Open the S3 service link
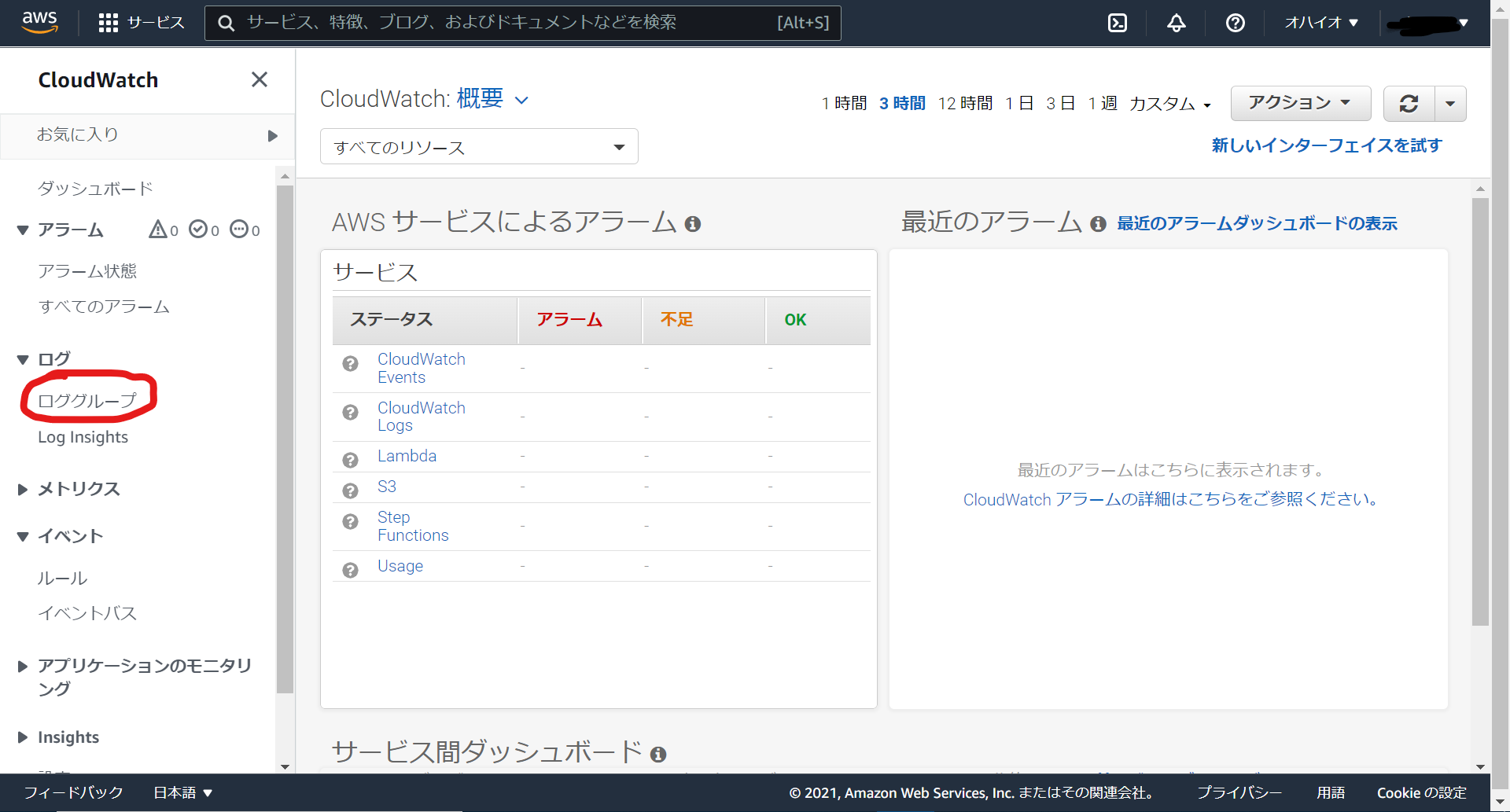The image size is (1510, 812). point(387,487)
